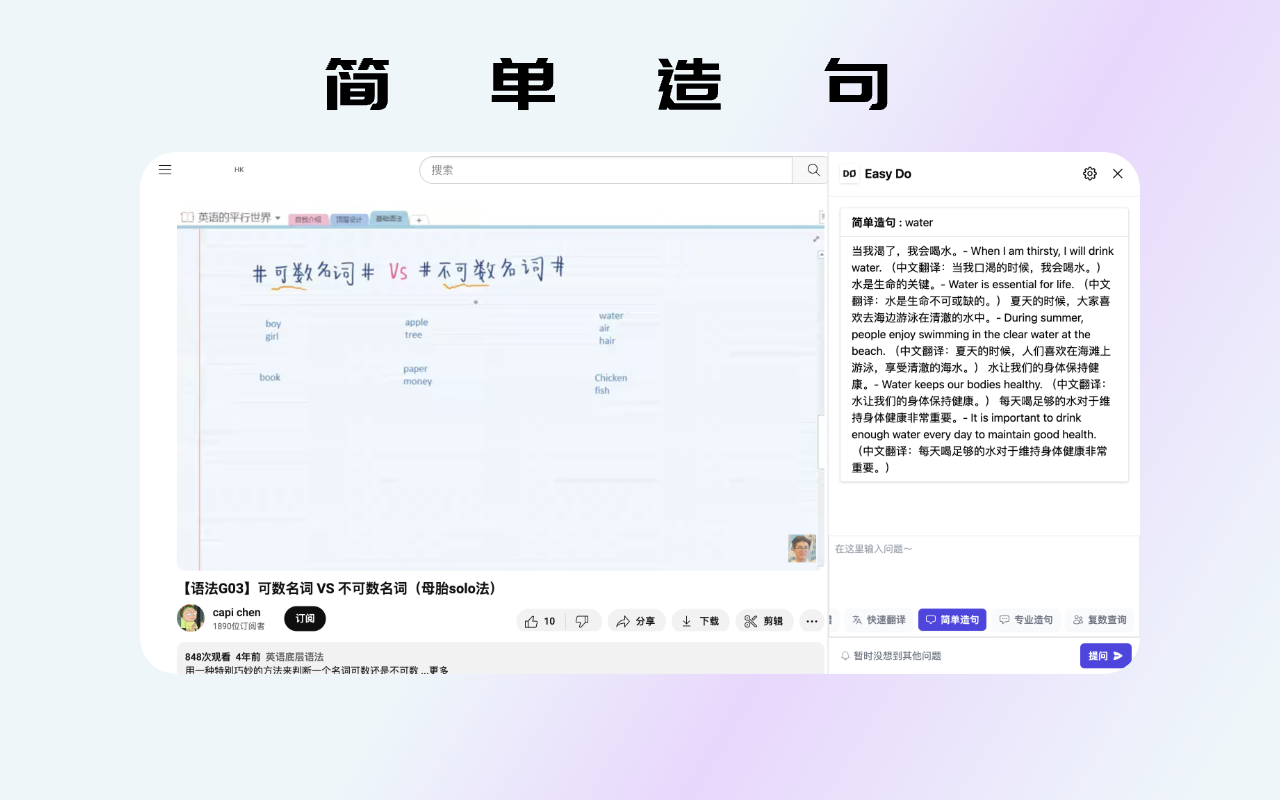
Task: Like the video with thumbs up
Action: (x=540, y=621)
